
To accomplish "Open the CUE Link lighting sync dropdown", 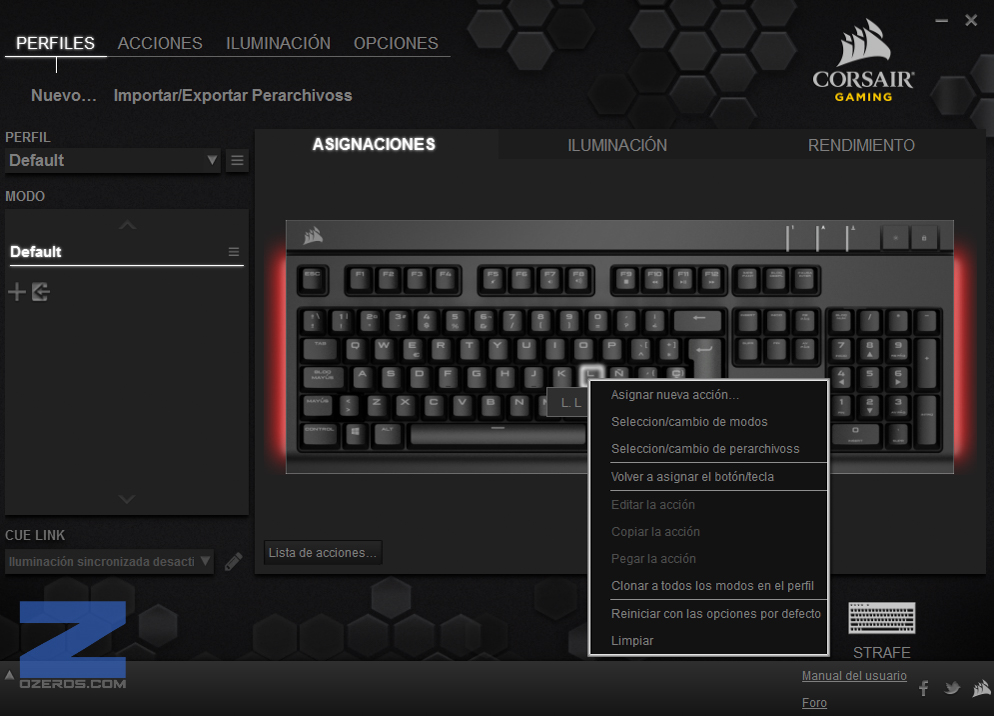I will click(x=109, y=561).
